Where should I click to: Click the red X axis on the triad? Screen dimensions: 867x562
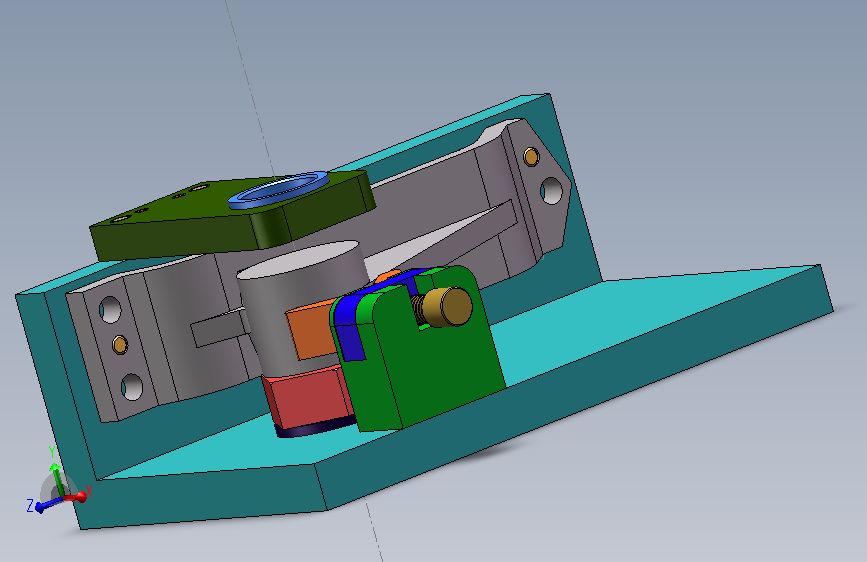point(77,496)
